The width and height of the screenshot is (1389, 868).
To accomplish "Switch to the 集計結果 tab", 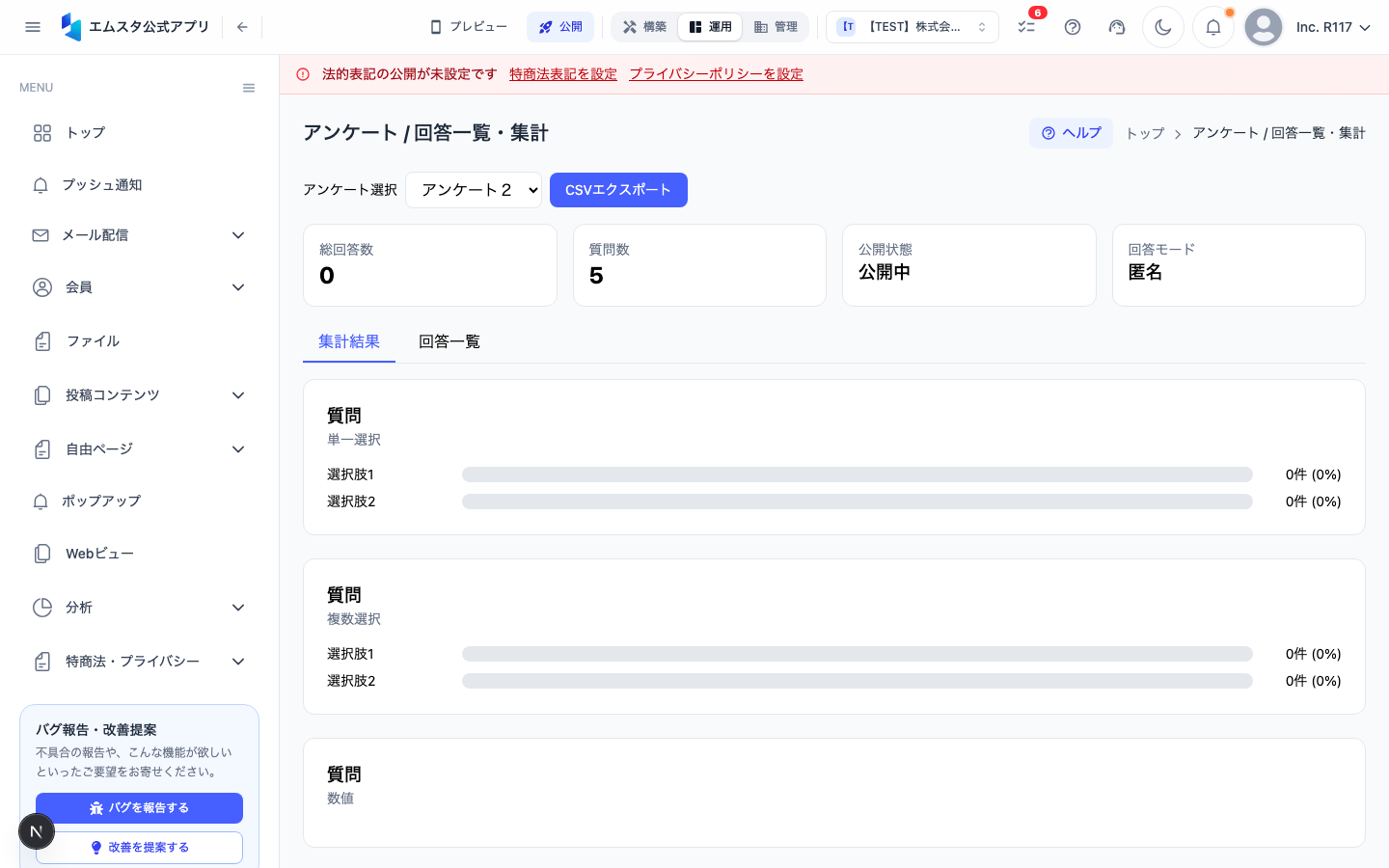I will [x=349, y=341].
